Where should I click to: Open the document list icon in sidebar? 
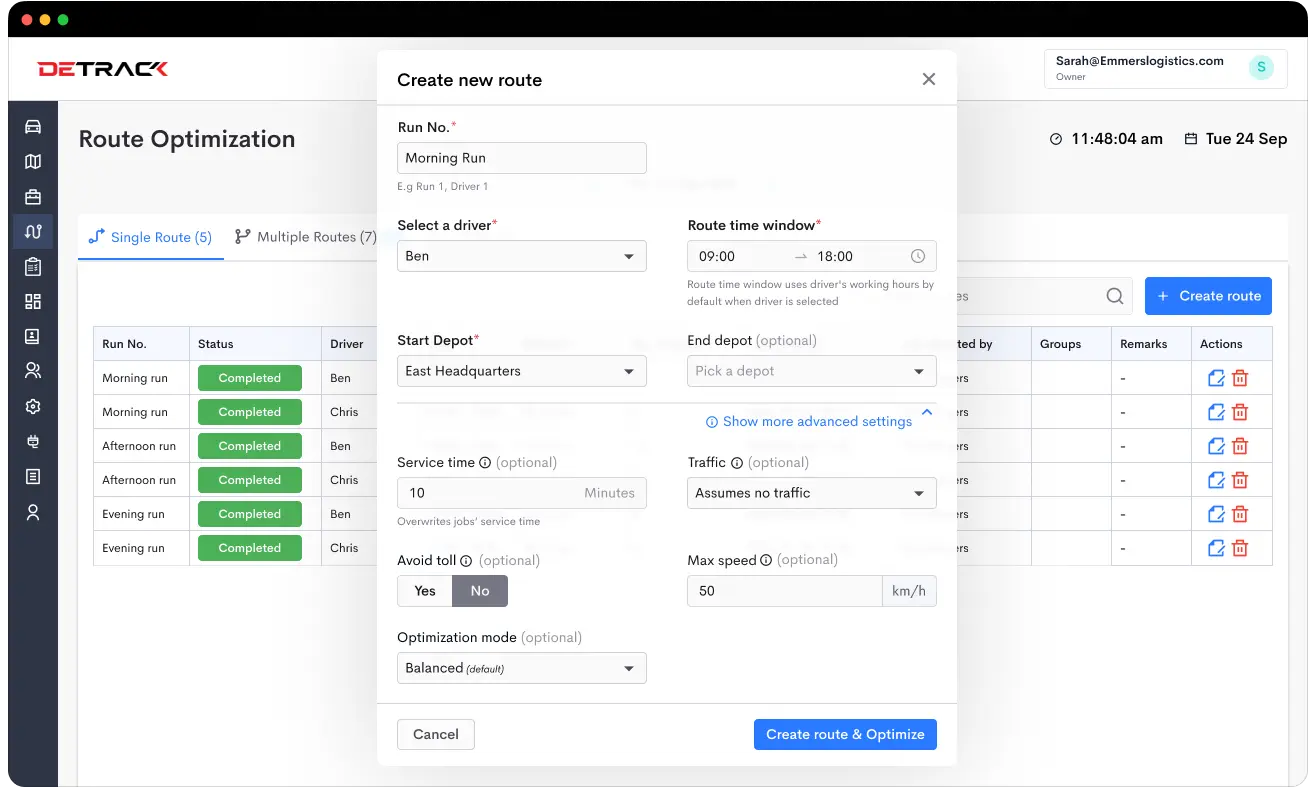coord(33,476)
